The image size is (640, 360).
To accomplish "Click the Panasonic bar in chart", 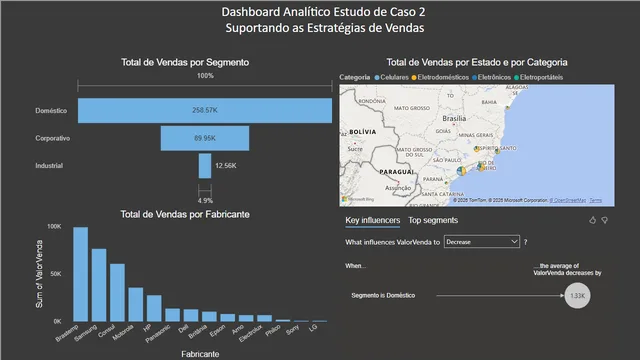I will tap(172, 315).
